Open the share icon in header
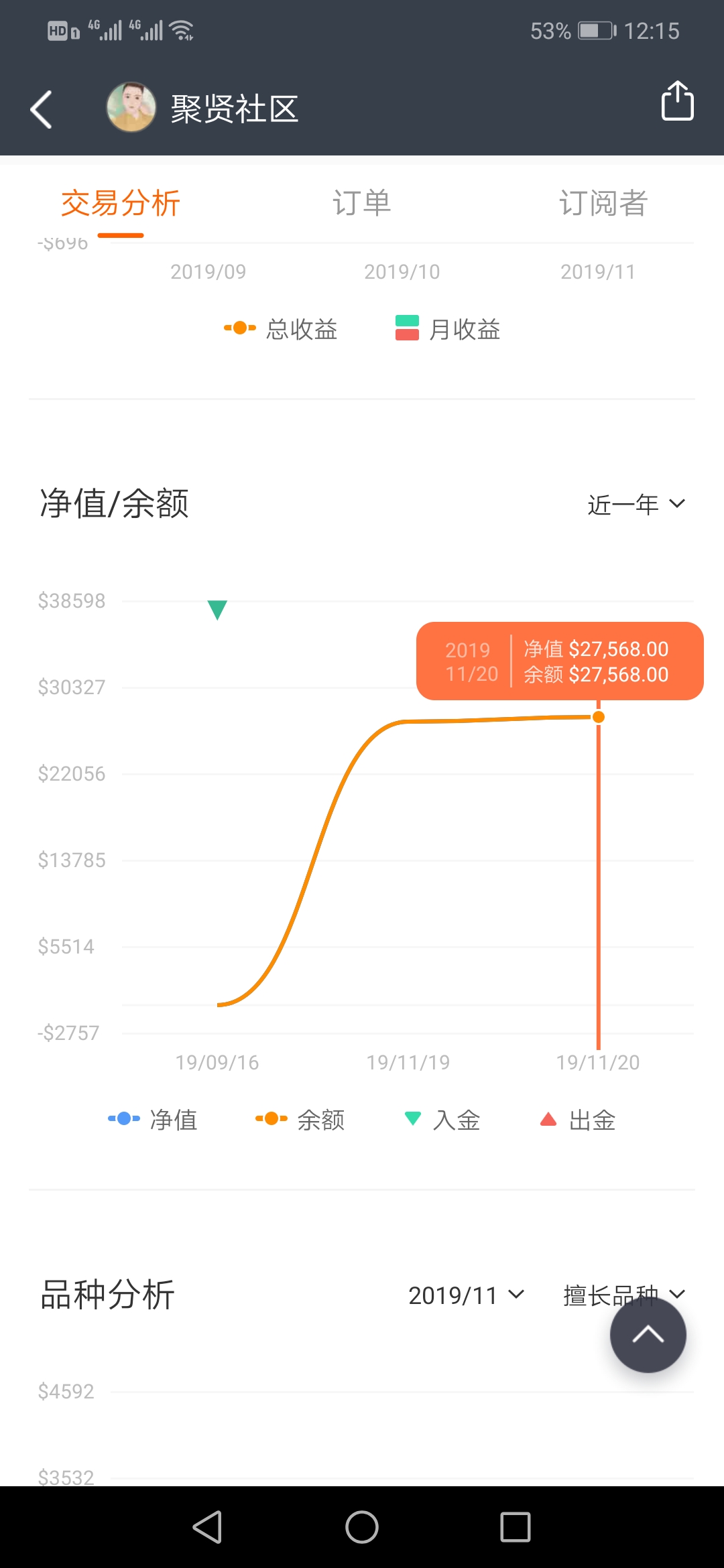 click(x=677, y=101)
